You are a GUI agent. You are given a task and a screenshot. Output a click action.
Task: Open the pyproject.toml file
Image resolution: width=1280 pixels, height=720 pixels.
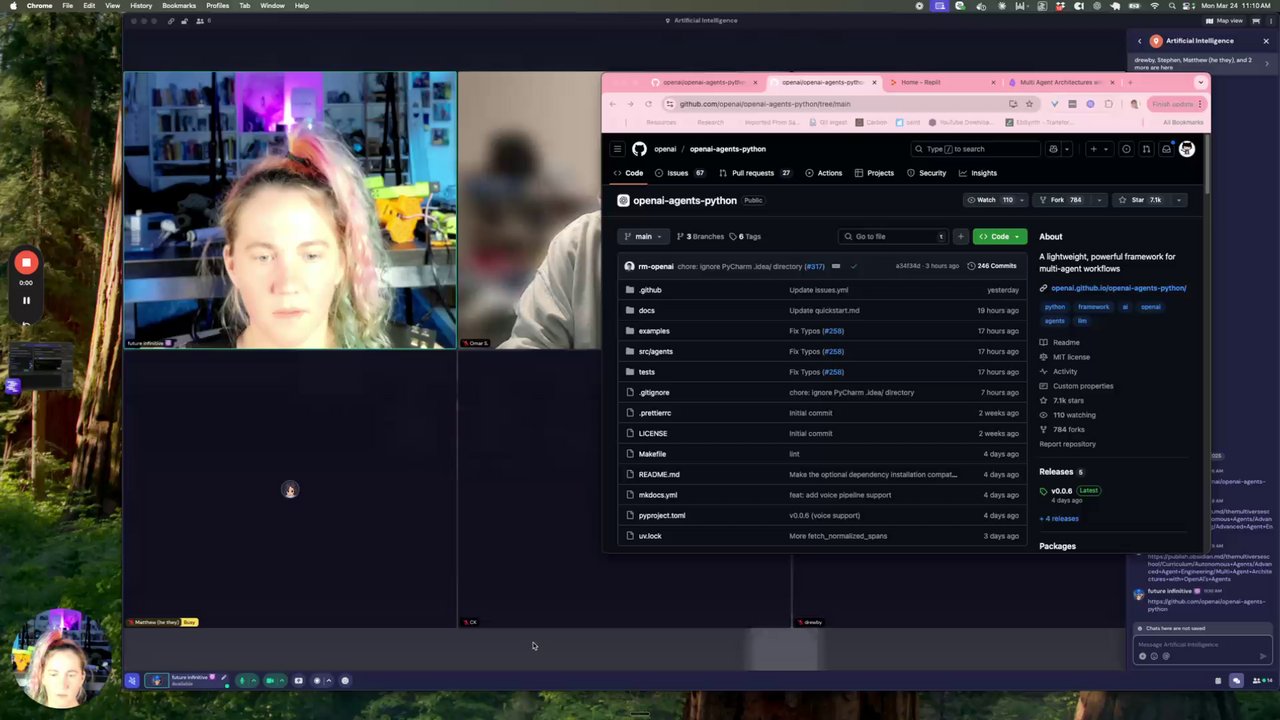[662, 515]
